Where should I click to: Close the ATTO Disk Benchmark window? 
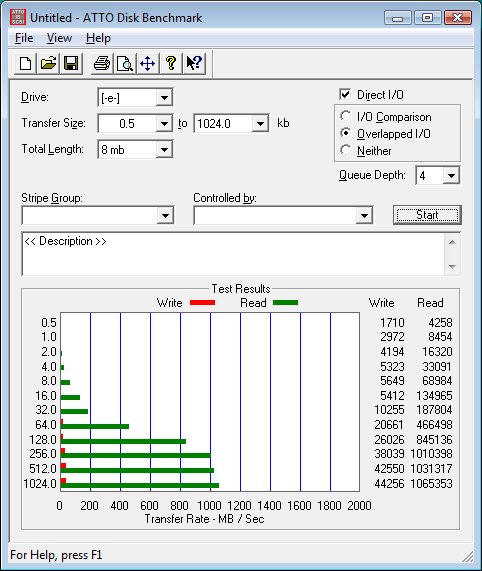pyautogui.click(x=458, y=17)
